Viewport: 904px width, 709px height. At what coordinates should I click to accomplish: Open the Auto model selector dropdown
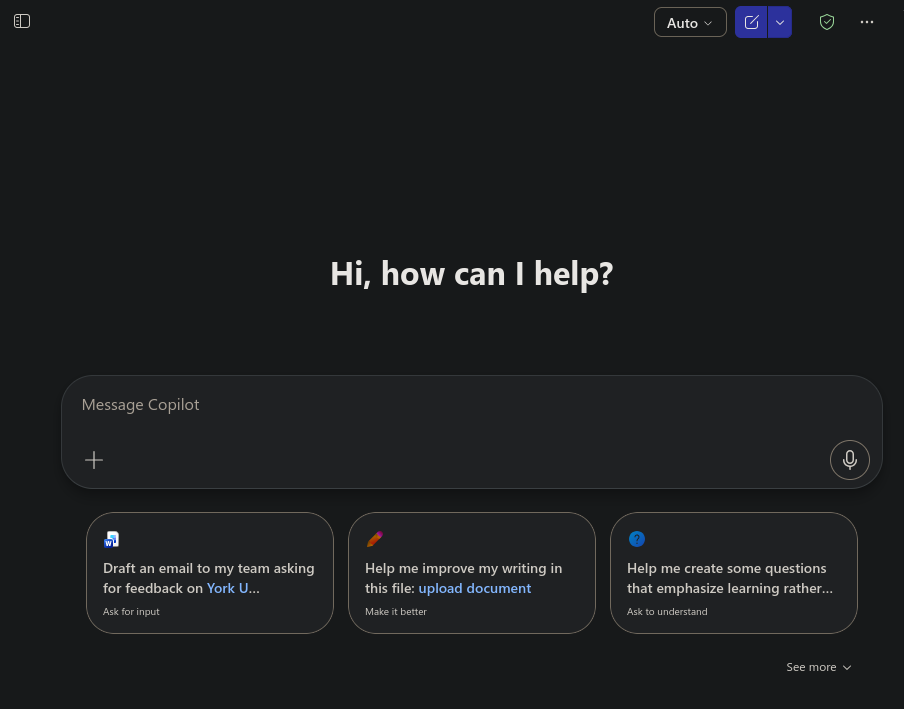click(689, 22)
